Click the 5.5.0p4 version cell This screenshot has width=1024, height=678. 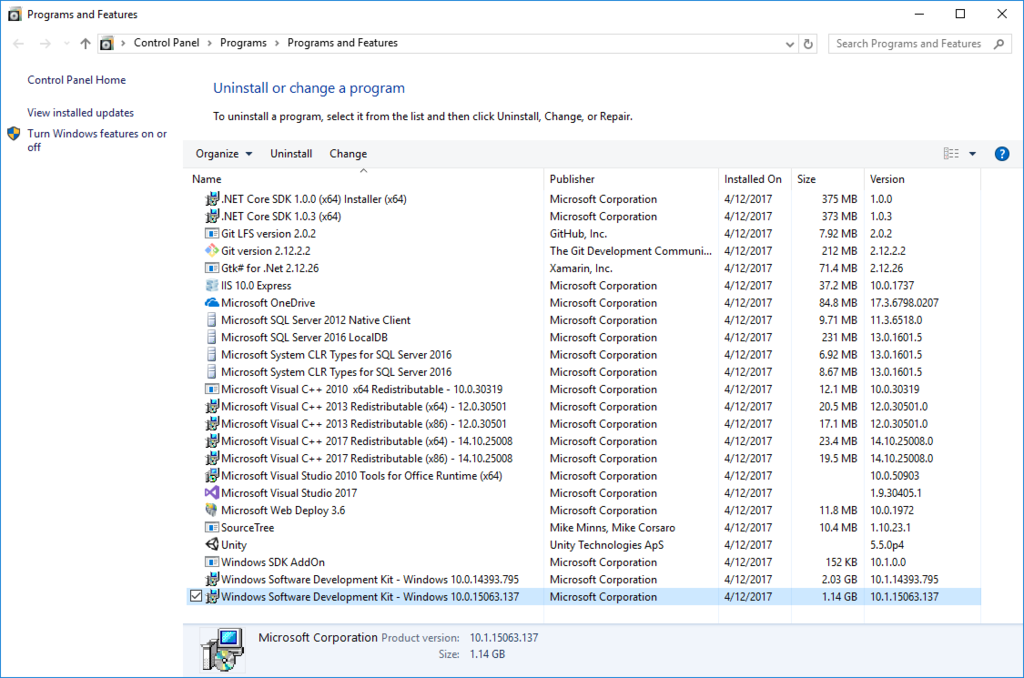click(x=887, y=545)
